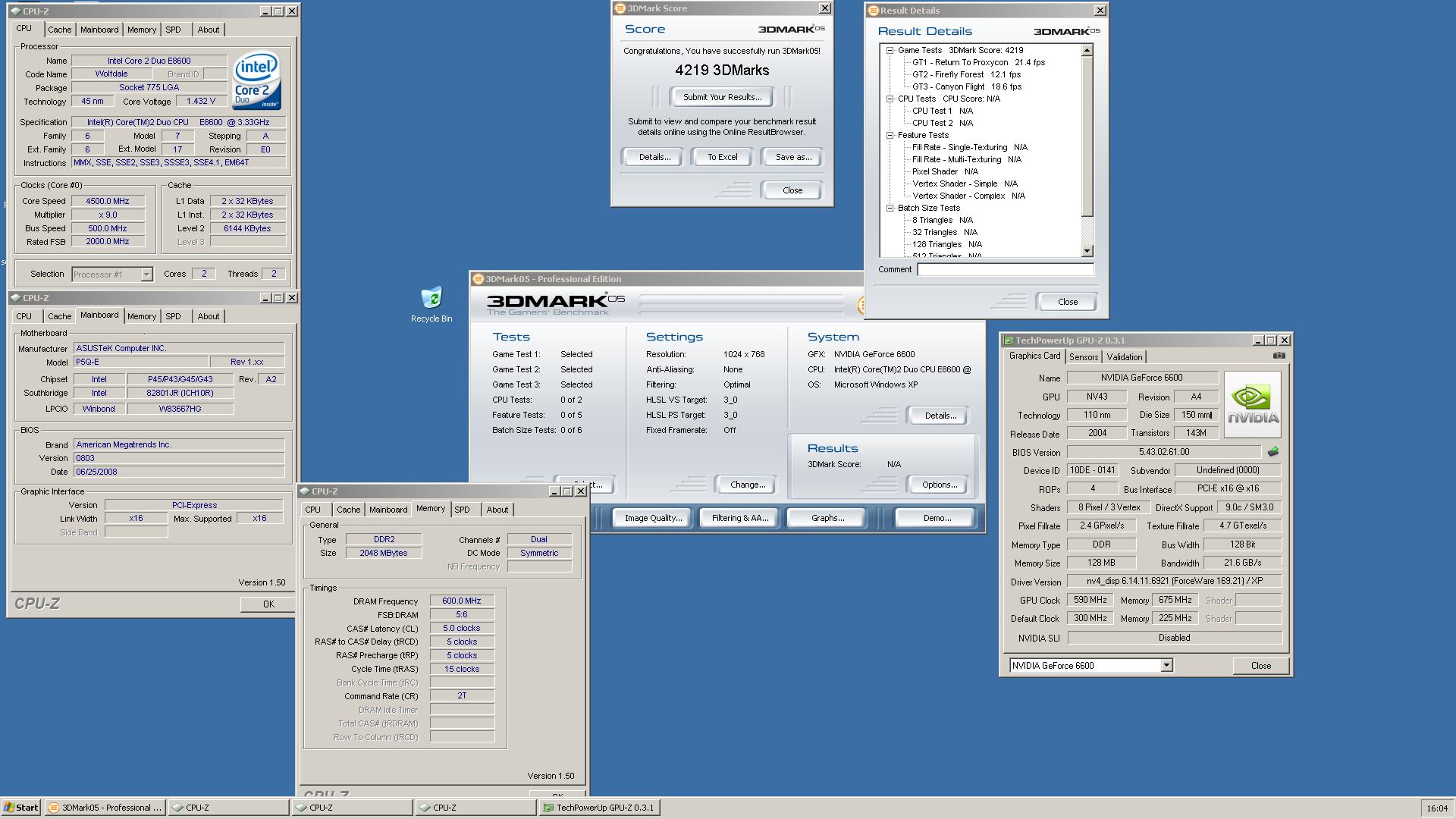
Task: Click the taskbar clock showing 16:04
Action: pos(1436,808)
